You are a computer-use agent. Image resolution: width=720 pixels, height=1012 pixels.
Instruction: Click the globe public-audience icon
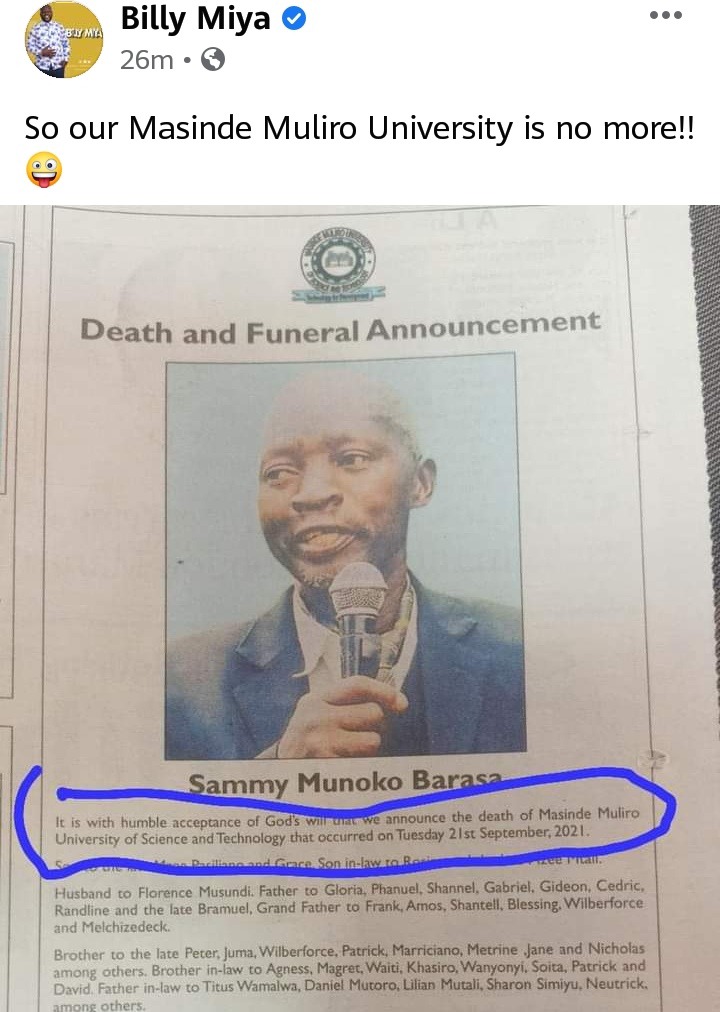213,60
